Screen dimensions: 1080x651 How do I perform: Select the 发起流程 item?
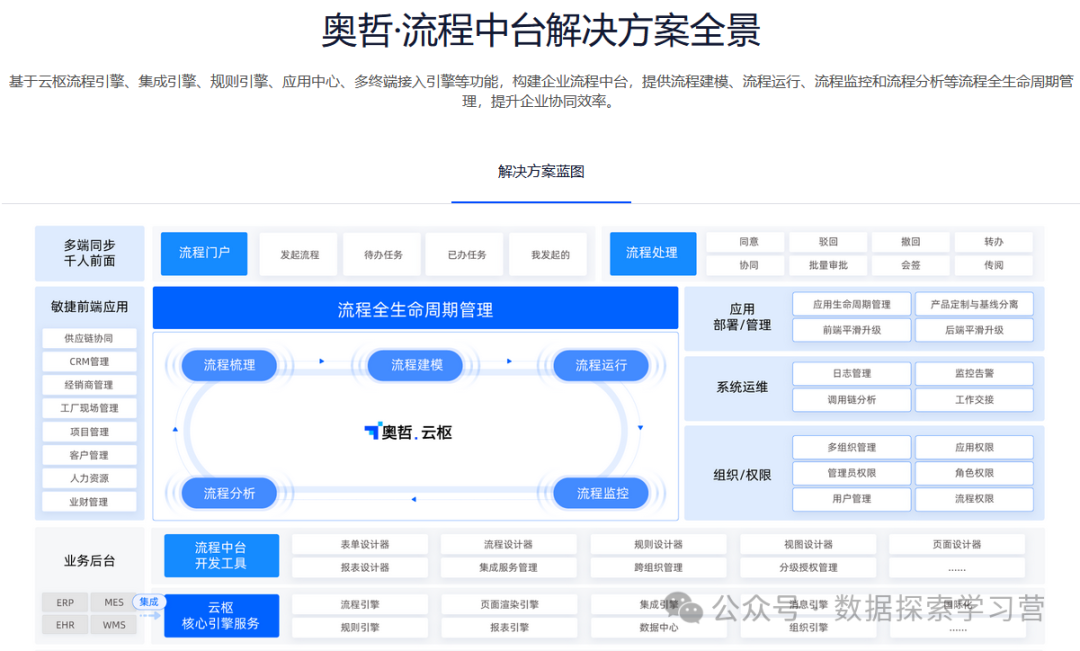coord(299,255)
